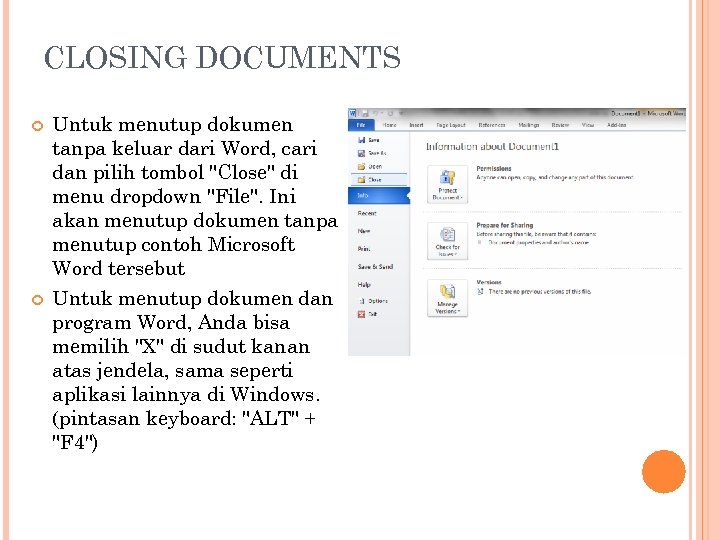The image size is (720, 540).
Task: Click the Undo icon in Quick Access Toolbar
Action: [x=377, y=113]
